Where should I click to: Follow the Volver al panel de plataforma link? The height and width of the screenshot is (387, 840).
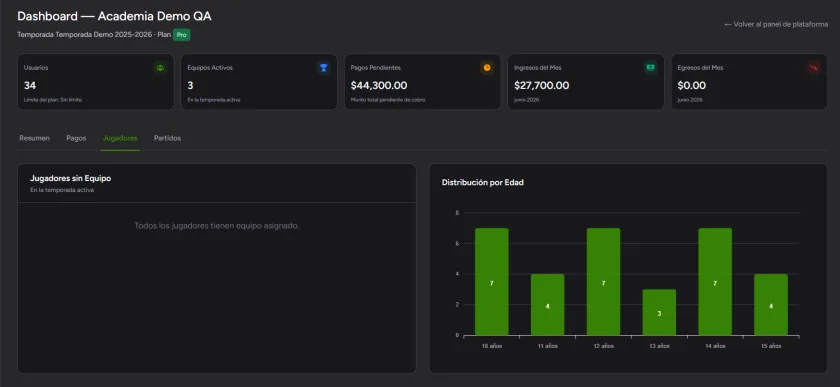pos(776,25)
